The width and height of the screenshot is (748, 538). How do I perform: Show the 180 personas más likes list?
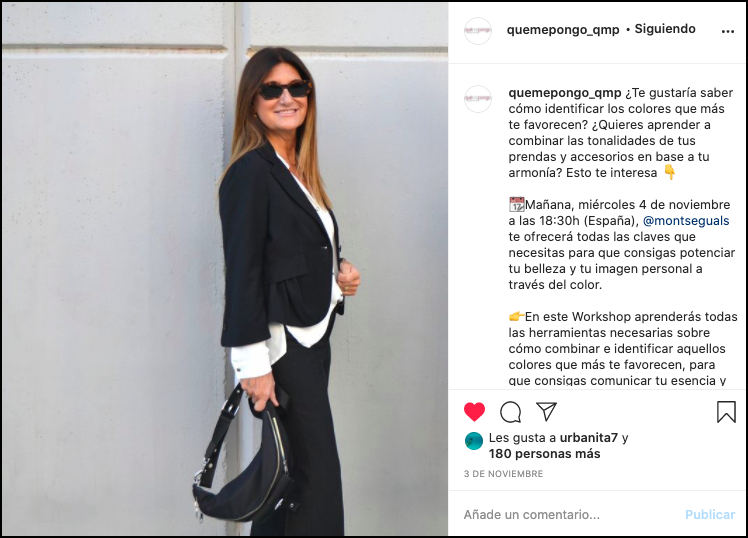click(x=544, y=454)
